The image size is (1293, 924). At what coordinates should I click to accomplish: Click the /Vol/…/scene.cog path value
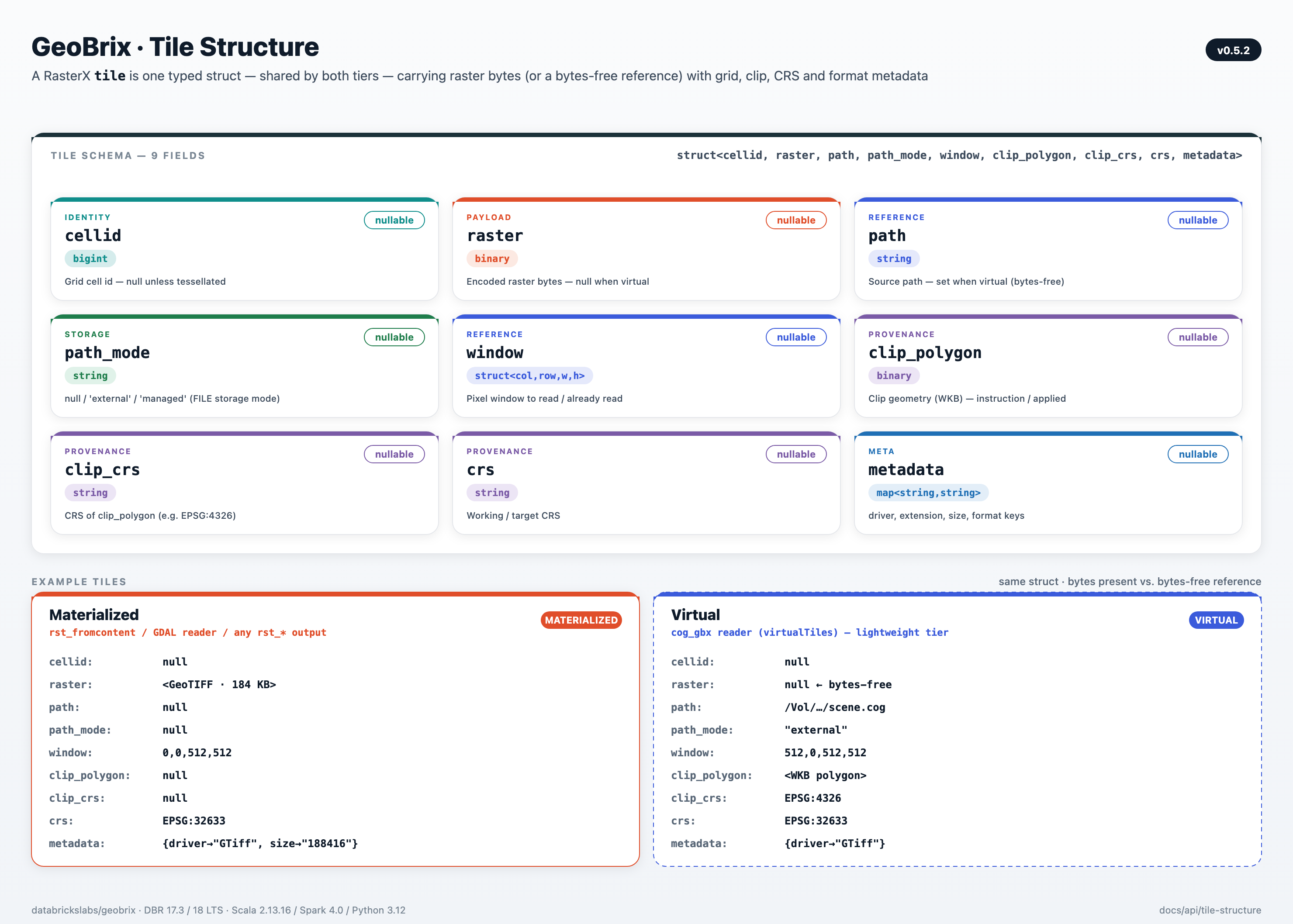tap(835, 707)
